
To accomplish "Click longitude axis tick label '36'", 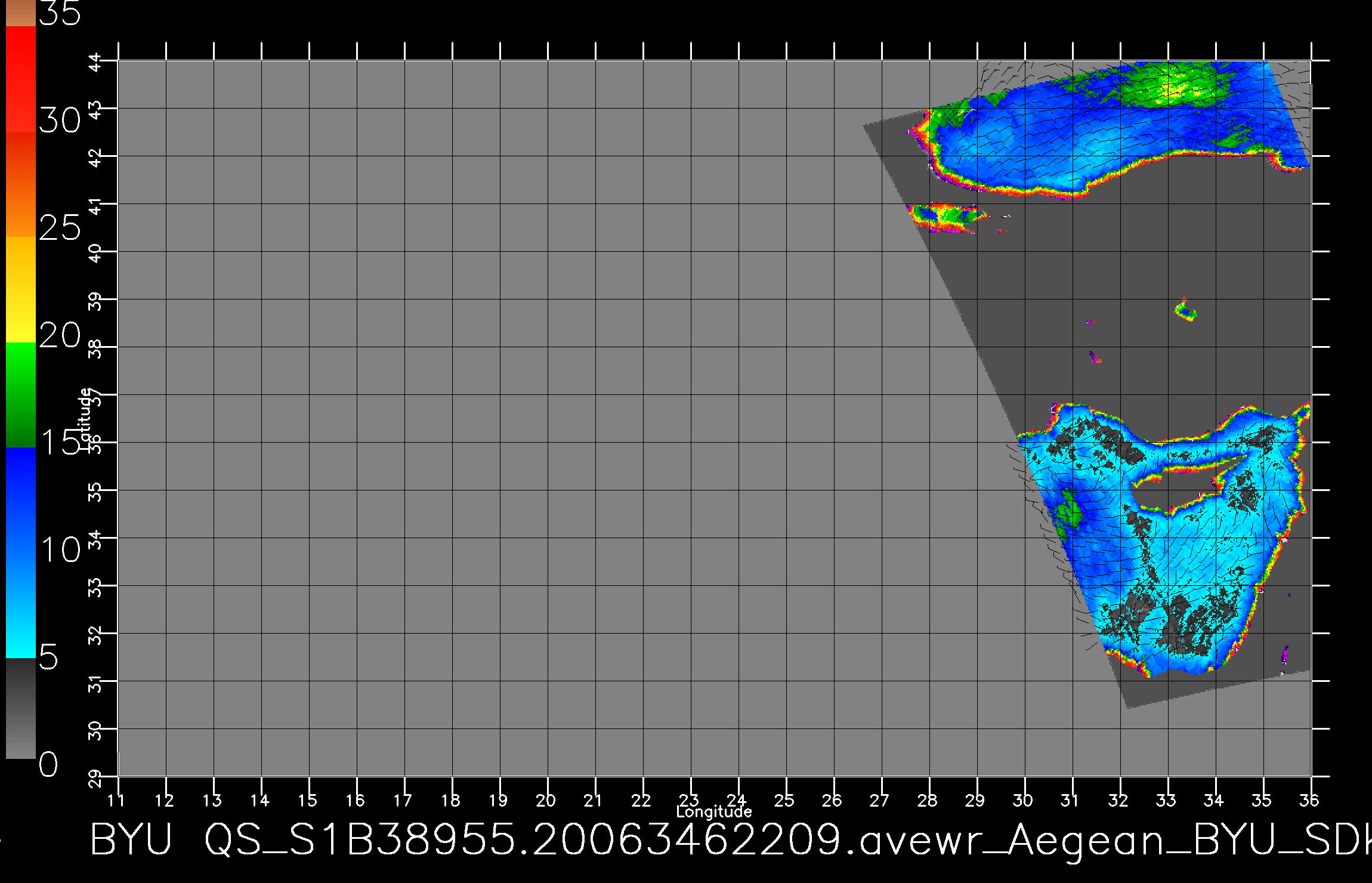I will 1309,800.
